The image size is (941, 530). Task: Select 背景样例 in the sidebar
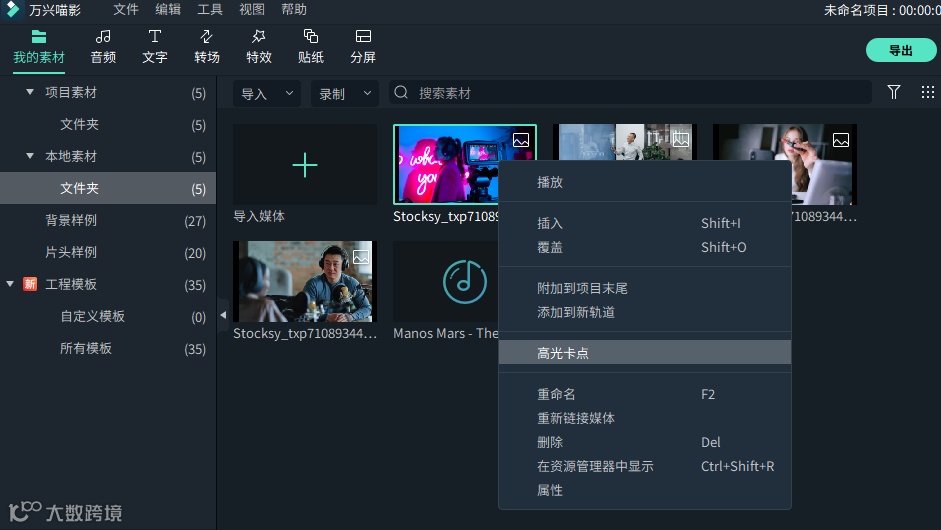click(108, 220)
